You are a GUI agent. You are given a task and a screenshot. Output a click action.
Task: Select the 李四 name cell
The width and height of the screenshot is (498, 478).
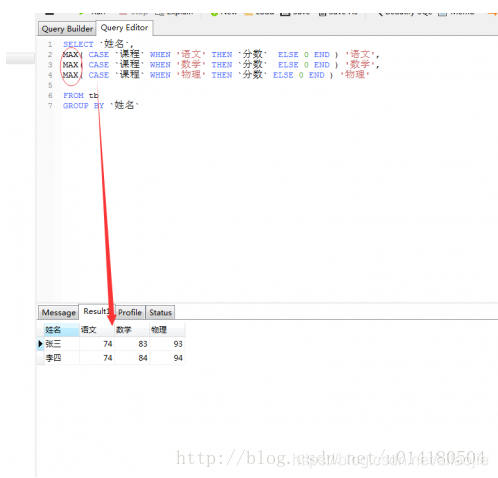[x=61, y=358]
